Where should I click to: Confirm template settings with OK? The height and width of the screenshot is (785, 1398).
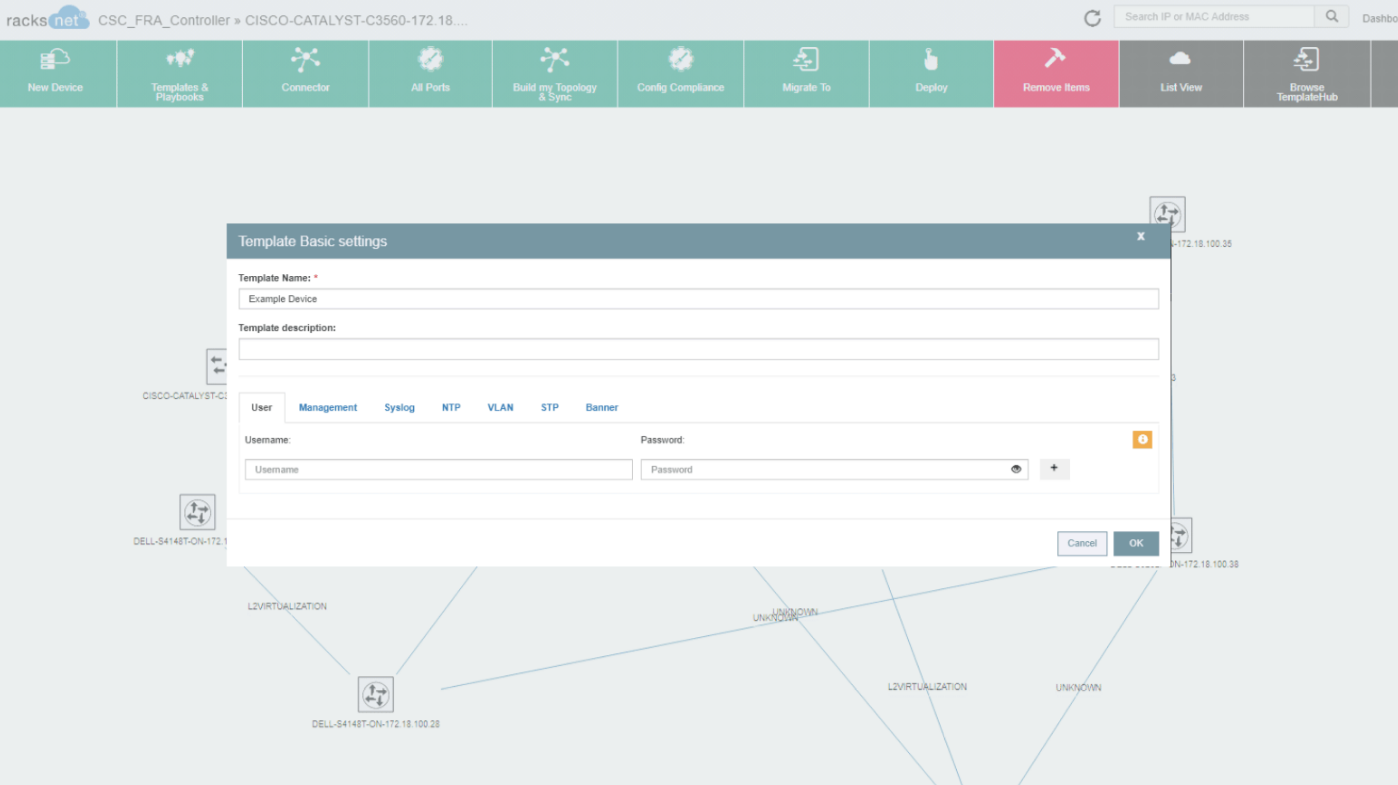pyautogui.click(x=1136, y=543)
